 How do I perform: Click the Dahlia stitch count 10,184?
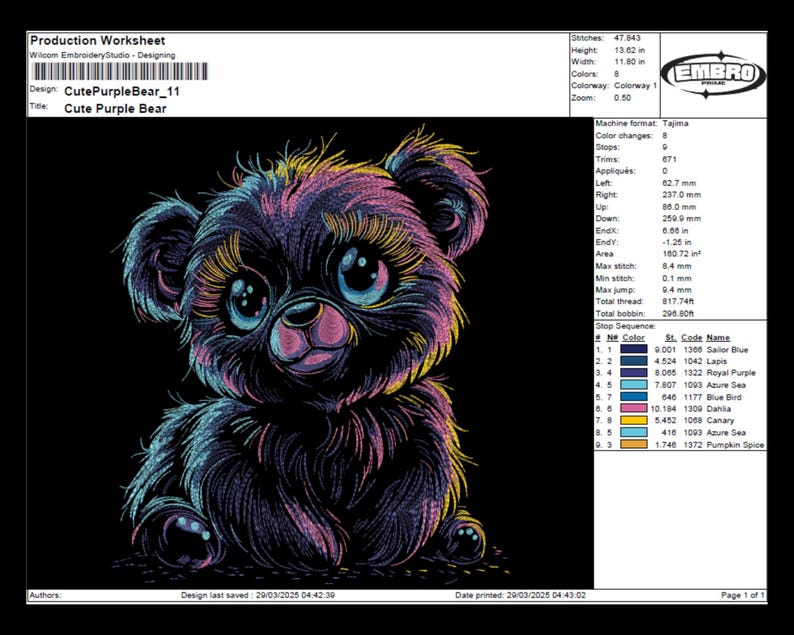click(663, 409)
